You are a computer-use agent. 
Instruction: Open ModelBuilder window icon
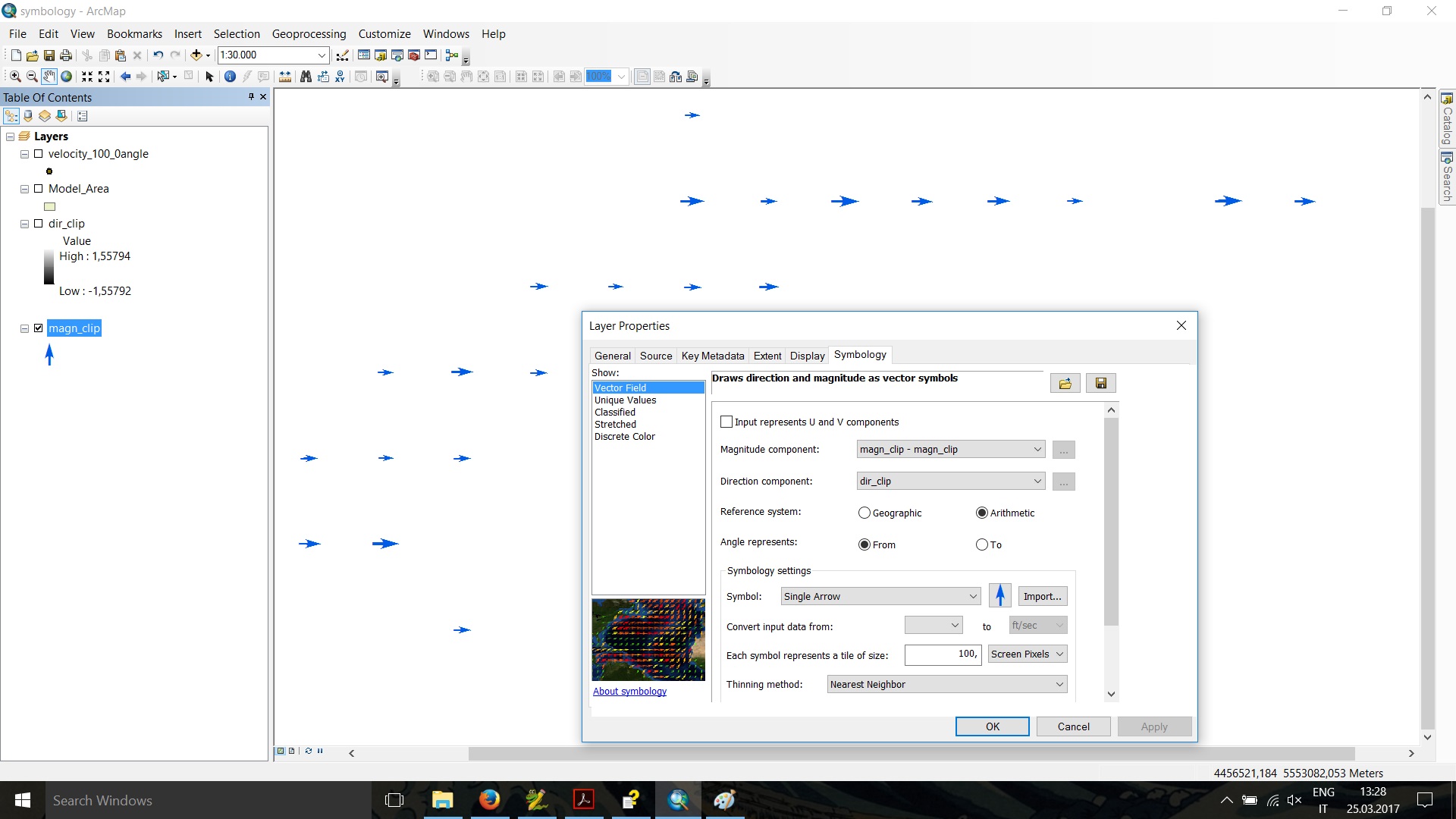[x=452, y=55]
